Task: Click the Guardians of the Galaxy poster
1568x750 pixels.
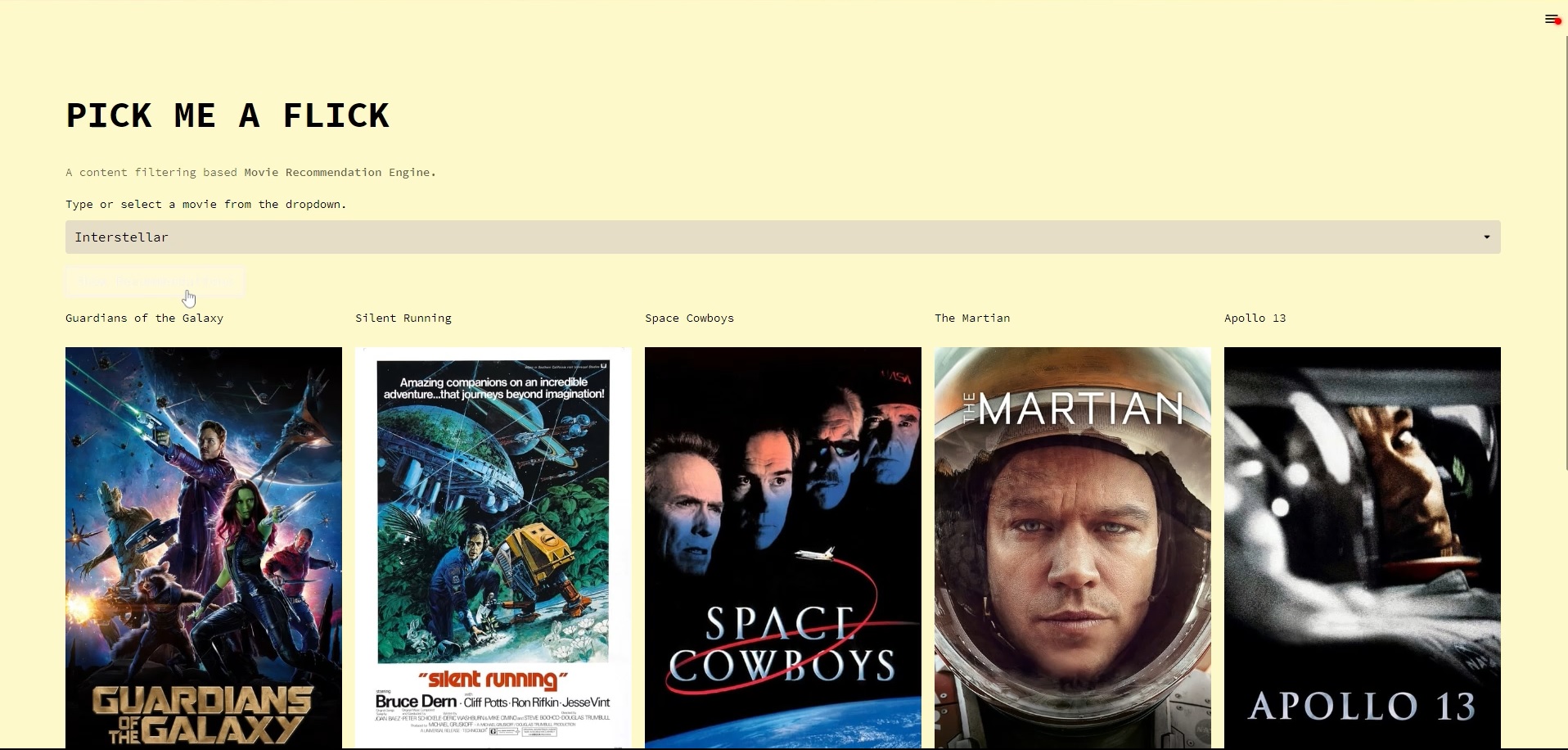Action: (204, 548)
